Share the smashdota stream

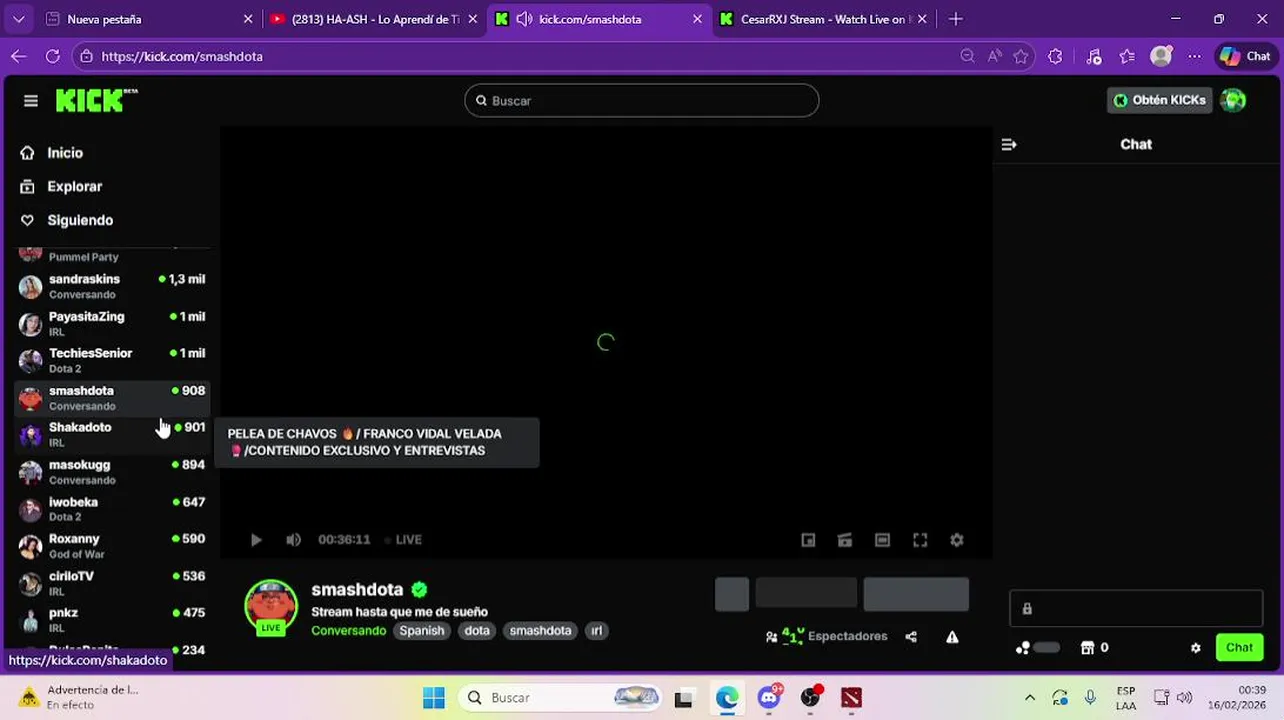point(911,637)
